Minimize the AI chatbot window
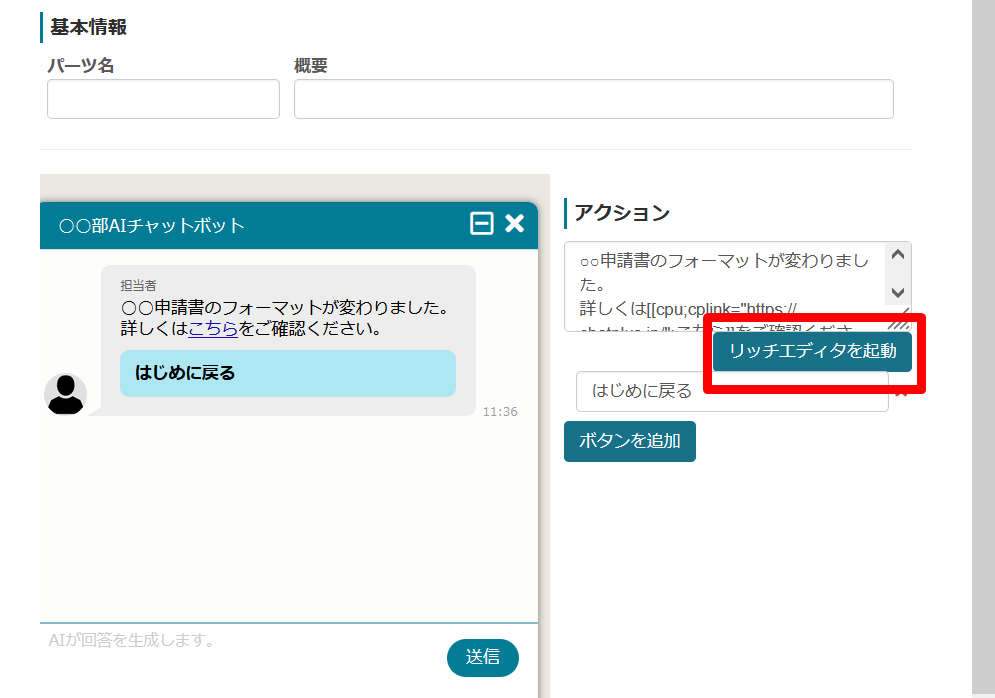 click(x=482, y=224)
